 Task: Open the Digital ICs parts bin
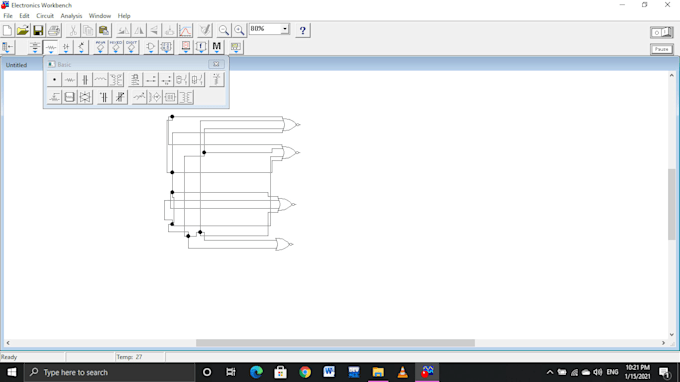coord(131,47)
